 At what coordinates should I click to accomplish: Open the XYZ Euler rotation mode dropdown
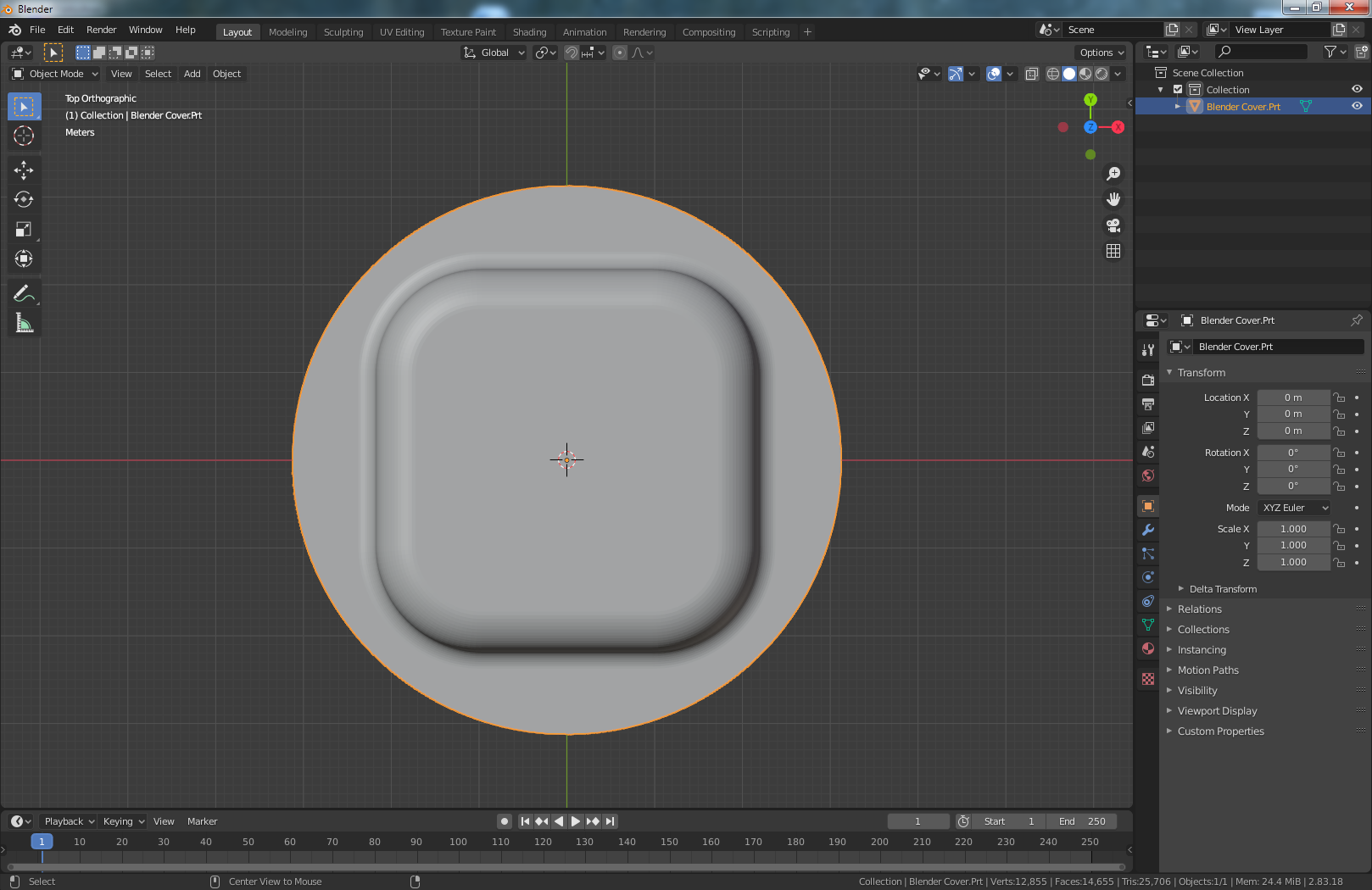click(x=1294, y=508)
